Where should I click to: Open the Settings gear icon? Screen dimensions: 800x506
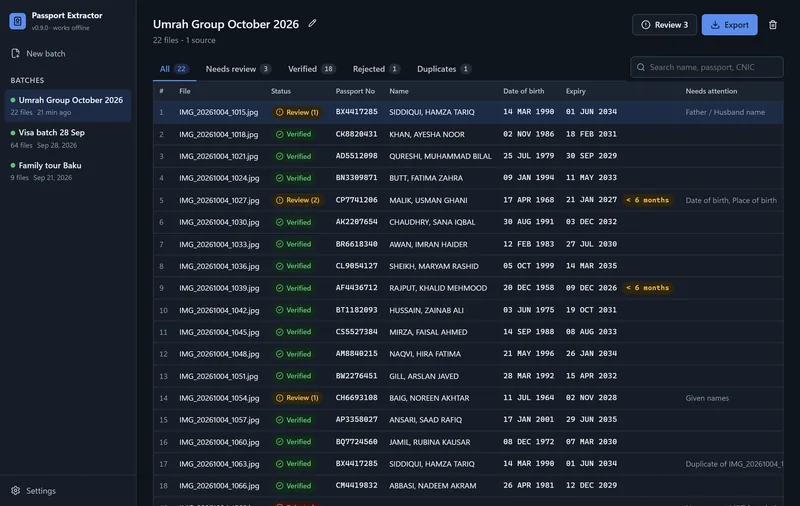coord(15,490)
